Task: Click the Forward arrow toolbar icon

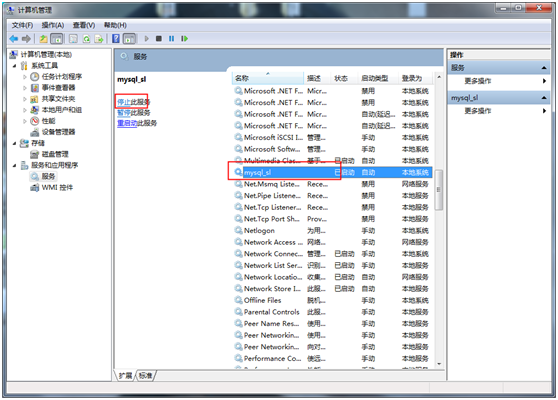Action: [26, 39]
